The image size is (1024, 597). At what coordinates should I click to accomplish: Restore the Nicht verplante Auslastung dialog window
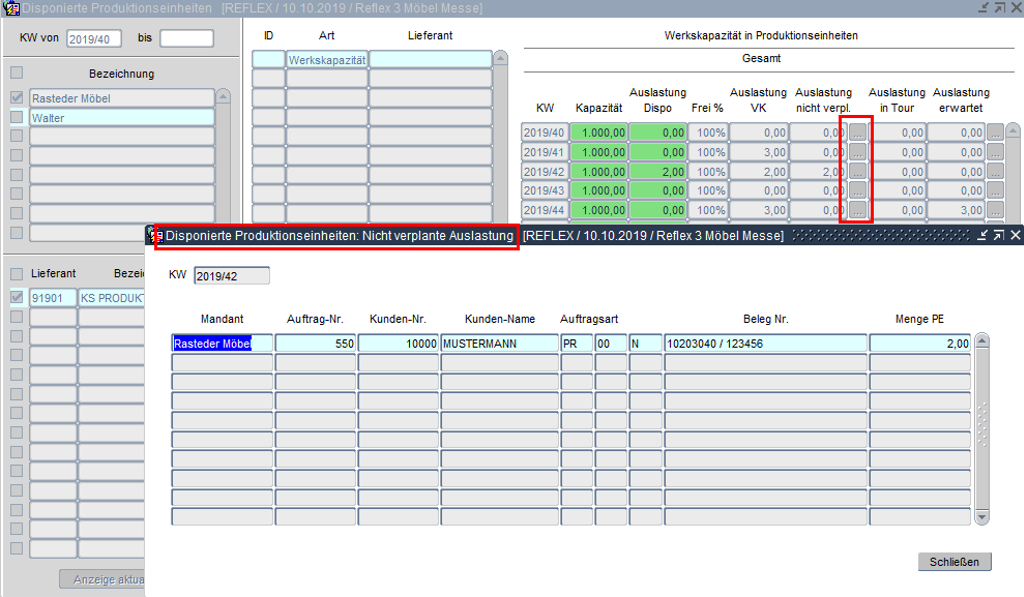[x=999, y=235]
